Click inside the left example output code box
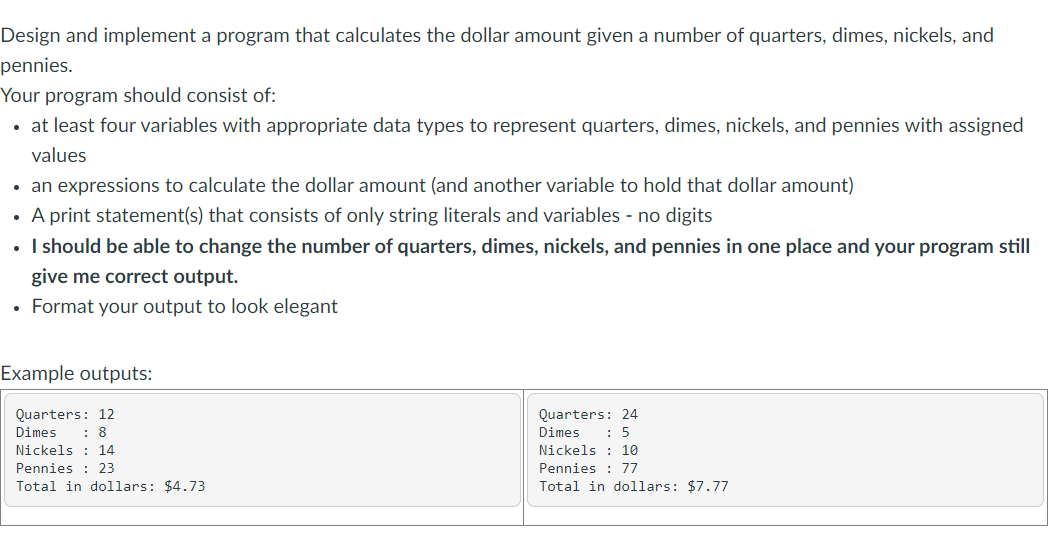Image resolution: width=1064 pixels, height=537 pixels. tap(262, 449)
